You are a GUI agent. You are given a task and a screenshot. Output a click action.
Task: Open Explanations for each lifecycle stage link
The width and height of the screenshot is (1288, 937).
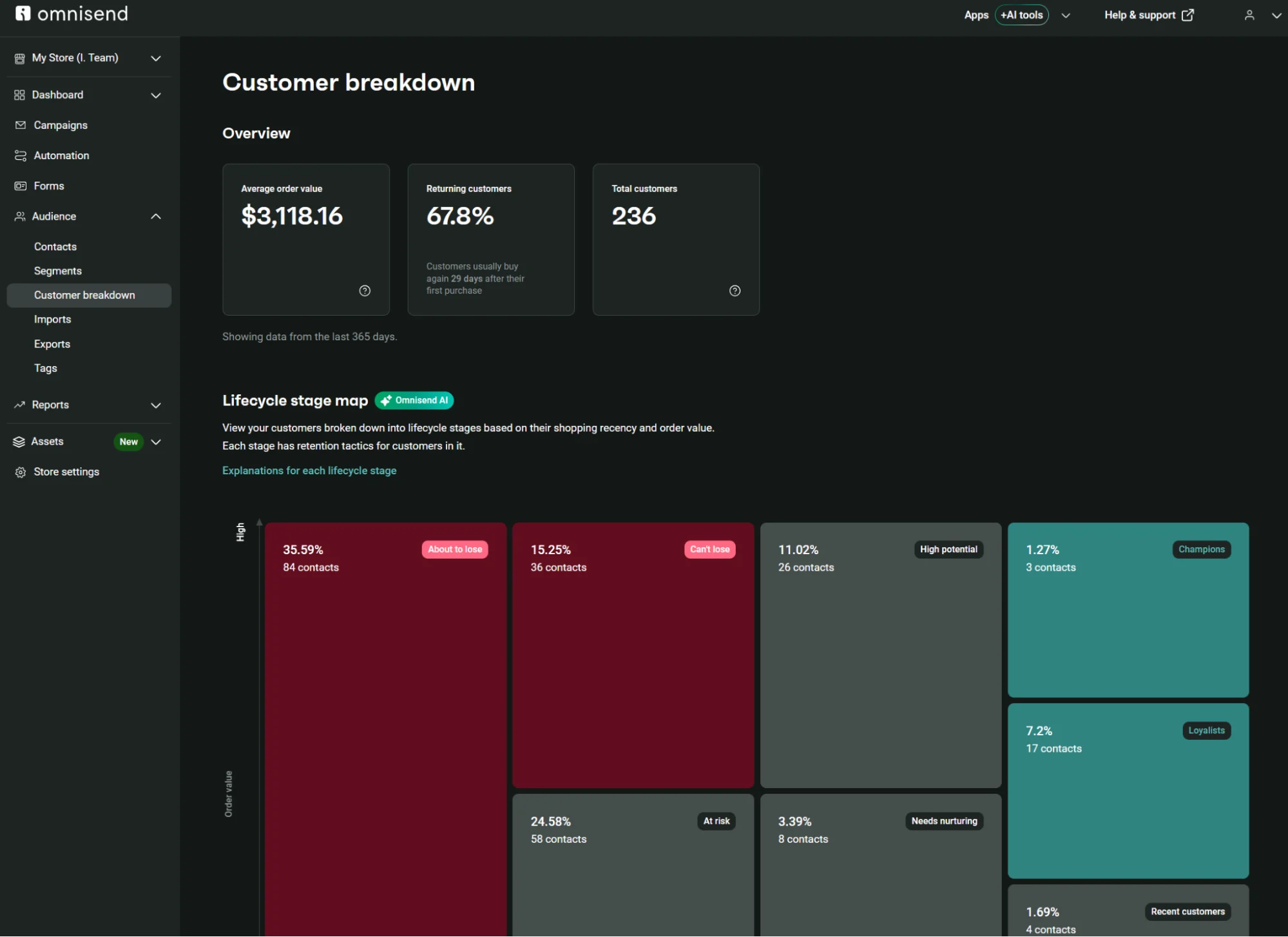point(309,470)
